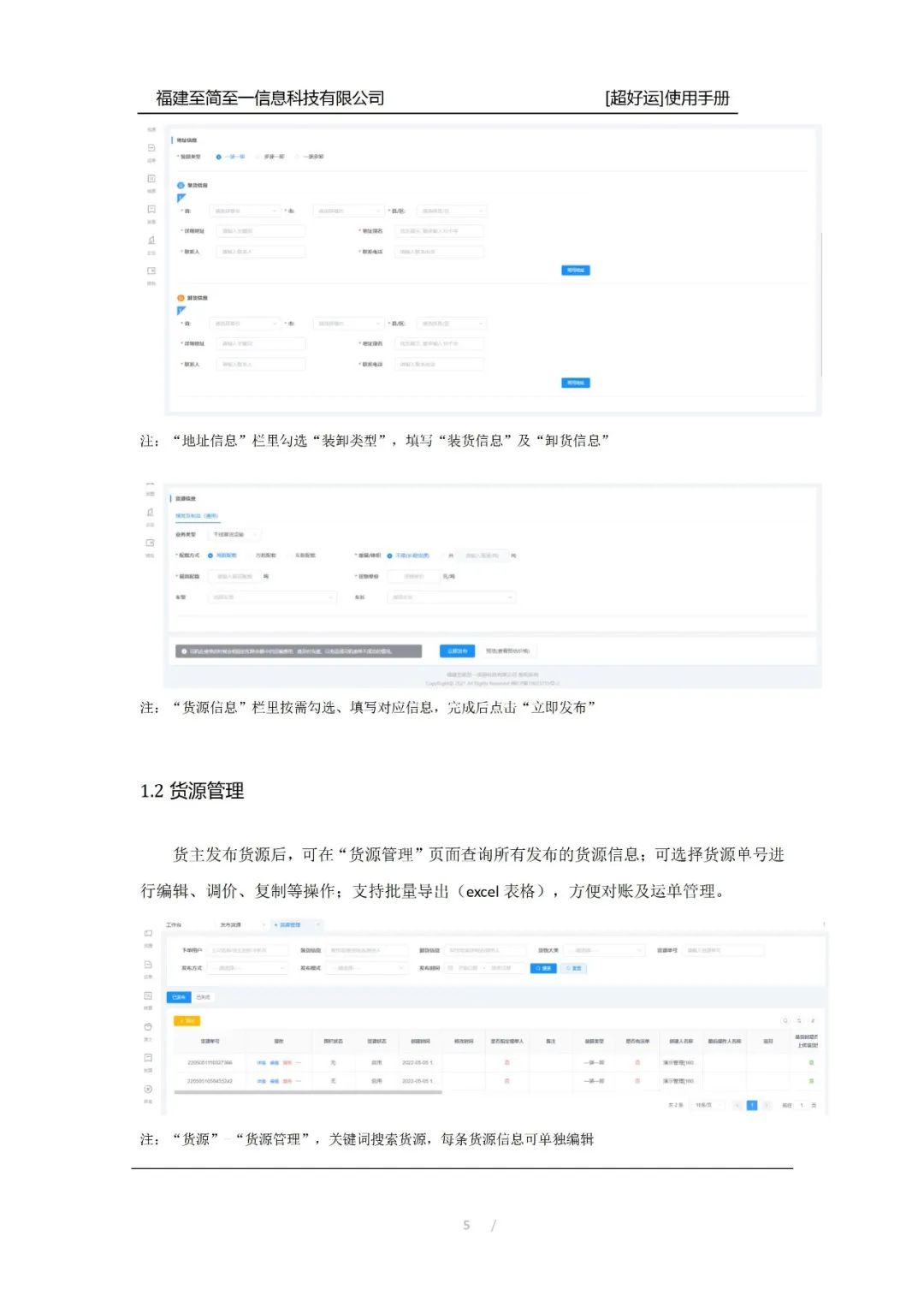
Task: Open the 省 dropdown under 装货信息
Action: 245,211
